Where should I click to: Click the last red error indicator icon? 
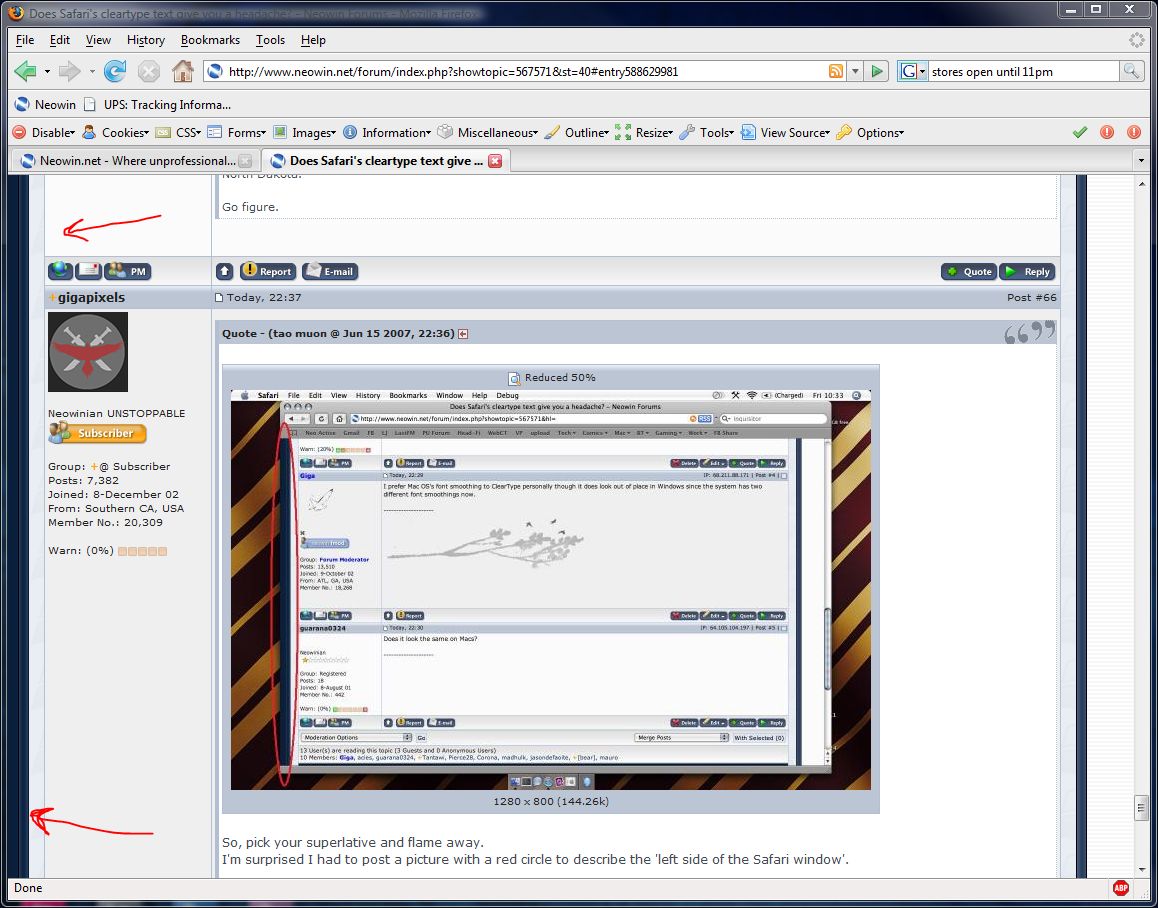[x=1134, y=132]
